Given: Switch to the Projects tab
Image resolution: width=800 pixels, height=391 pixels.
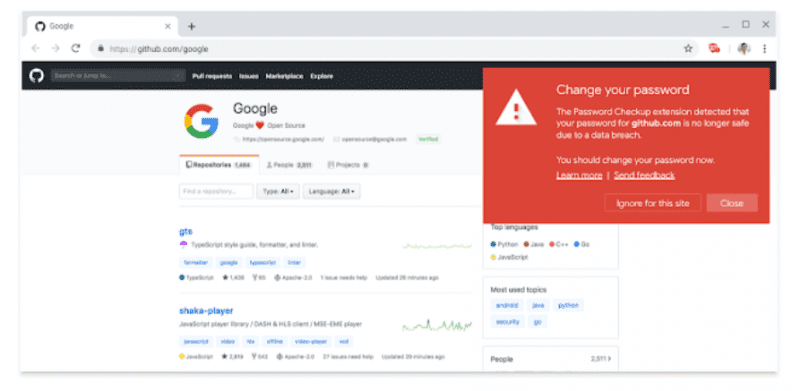Looking at the screenshot, I should 348,165.
